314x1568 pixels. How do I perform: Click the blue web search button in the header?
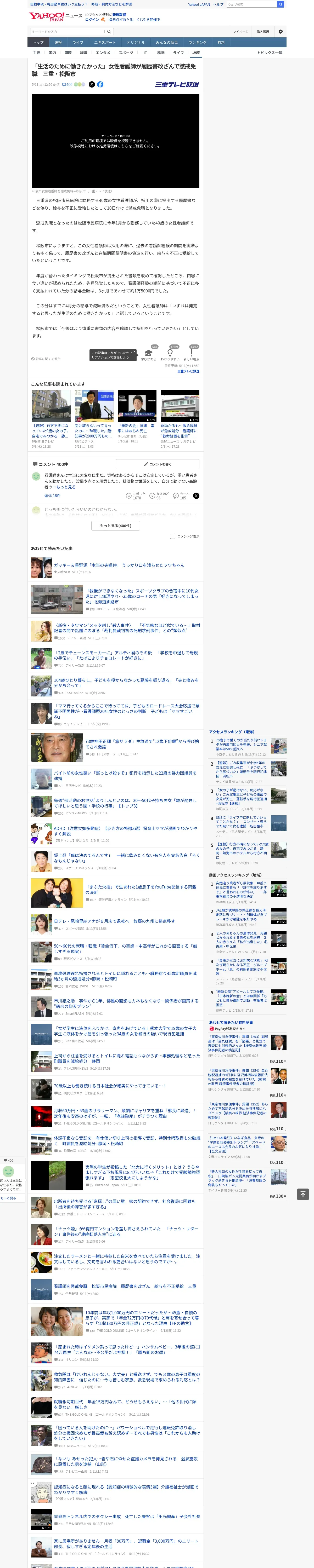tap(281, 4)
